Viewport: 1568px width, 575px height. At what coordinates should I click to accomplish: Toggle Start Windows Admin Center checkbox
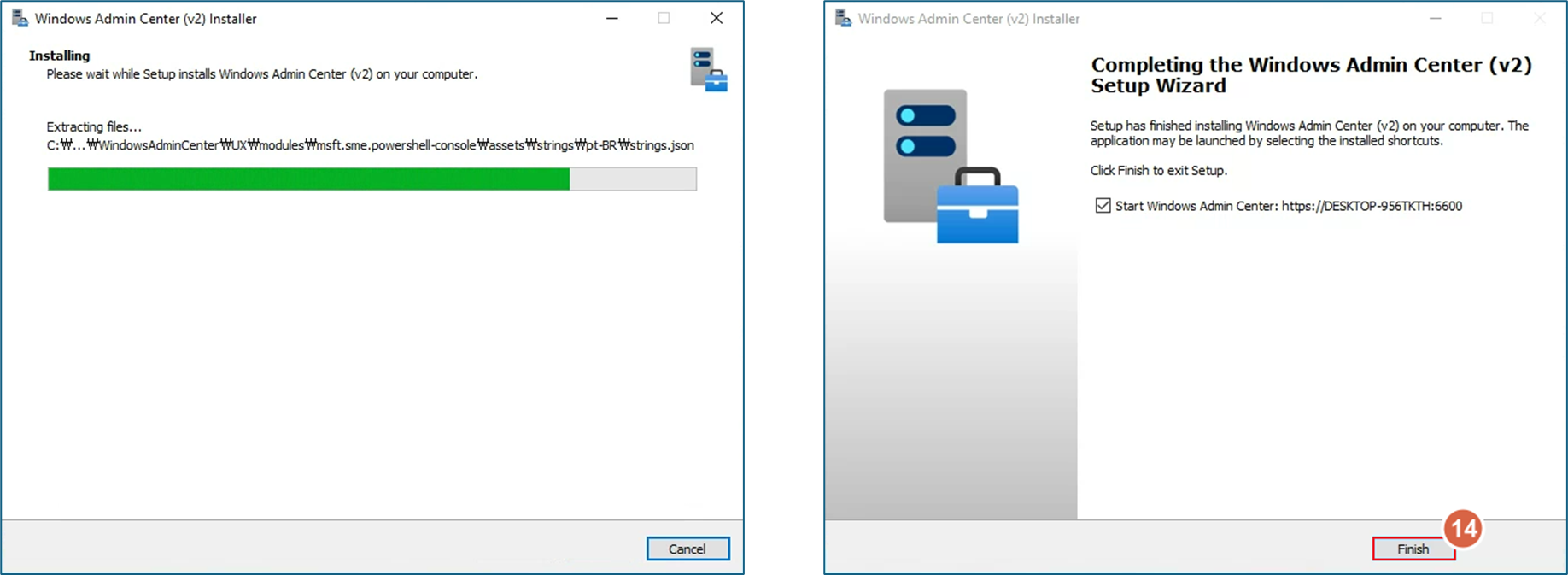[x=1103, y=206]
